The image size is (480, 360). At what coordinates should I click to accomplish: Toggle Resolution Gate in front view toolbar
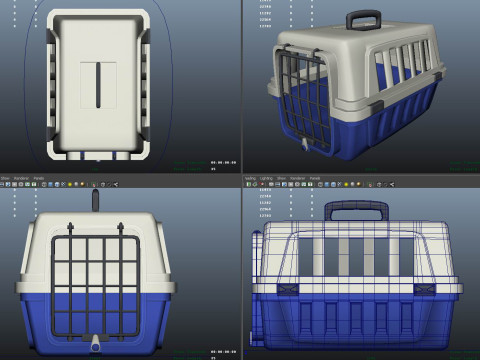[8, 184]
